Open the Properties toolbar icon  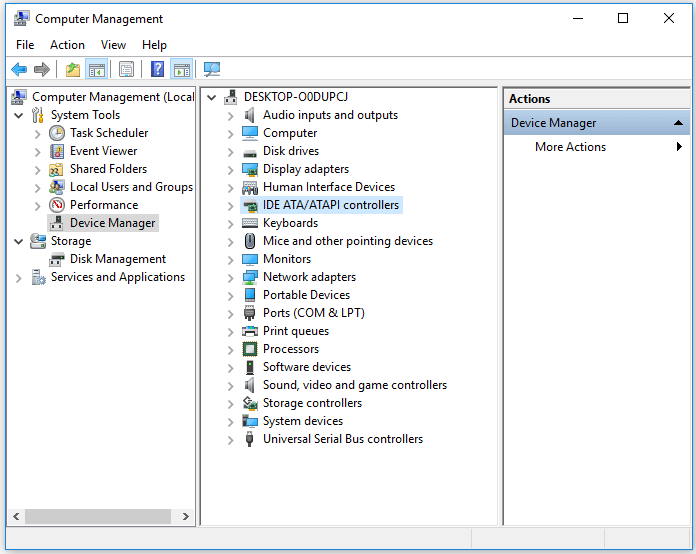tap(126, 69)
